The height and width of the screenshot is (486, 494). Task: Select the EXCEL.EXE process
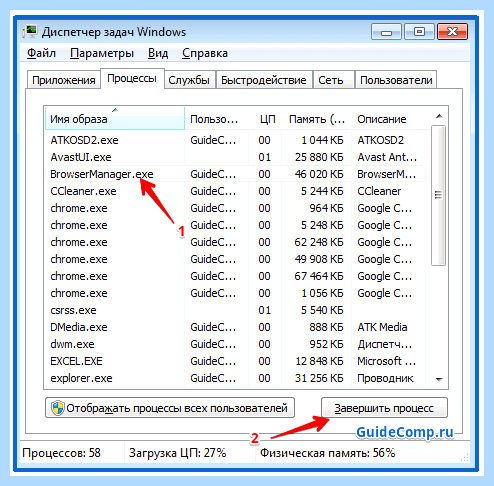tap(235, 361)
